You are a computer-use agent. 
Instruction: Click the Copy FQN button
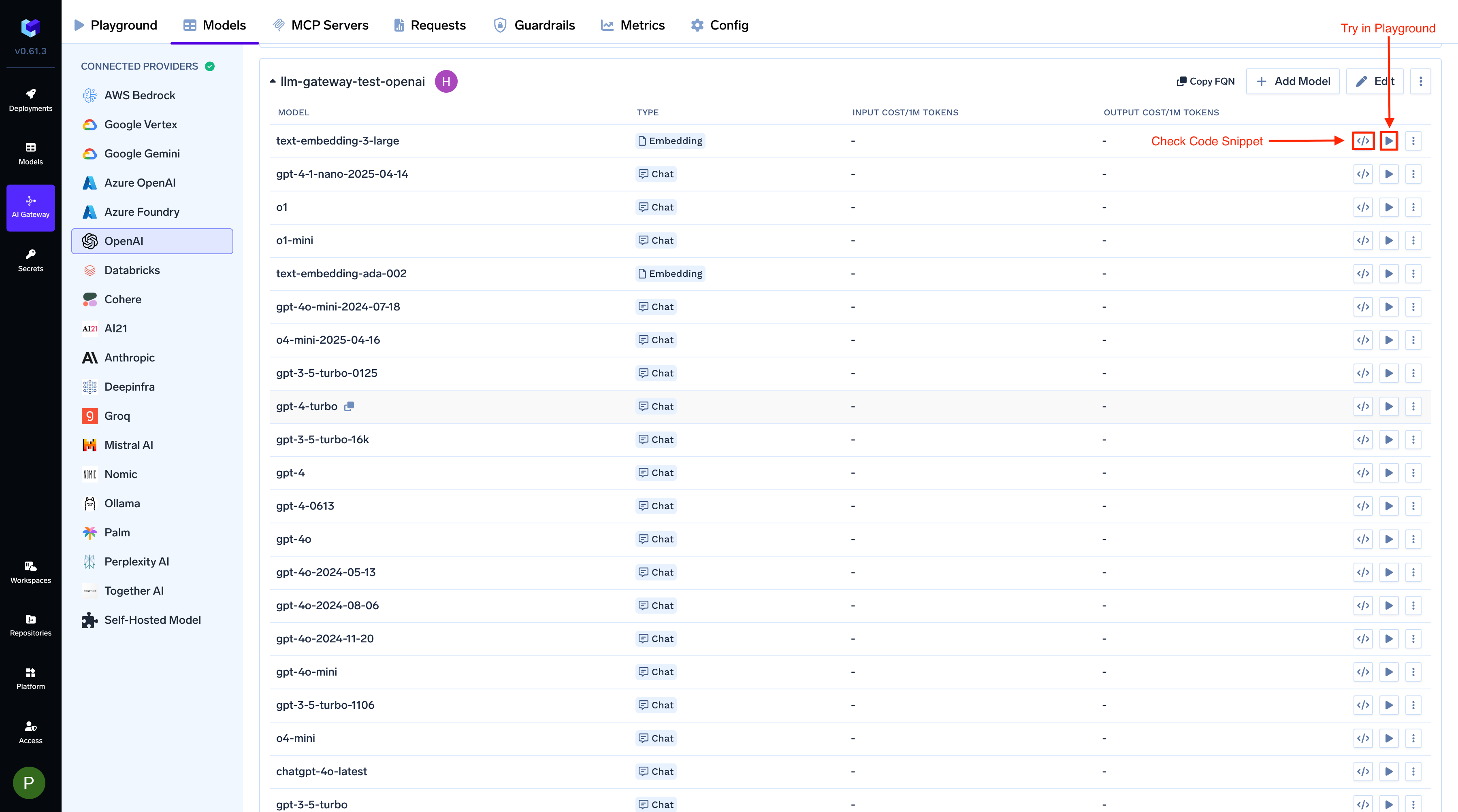coord(1206,81)
